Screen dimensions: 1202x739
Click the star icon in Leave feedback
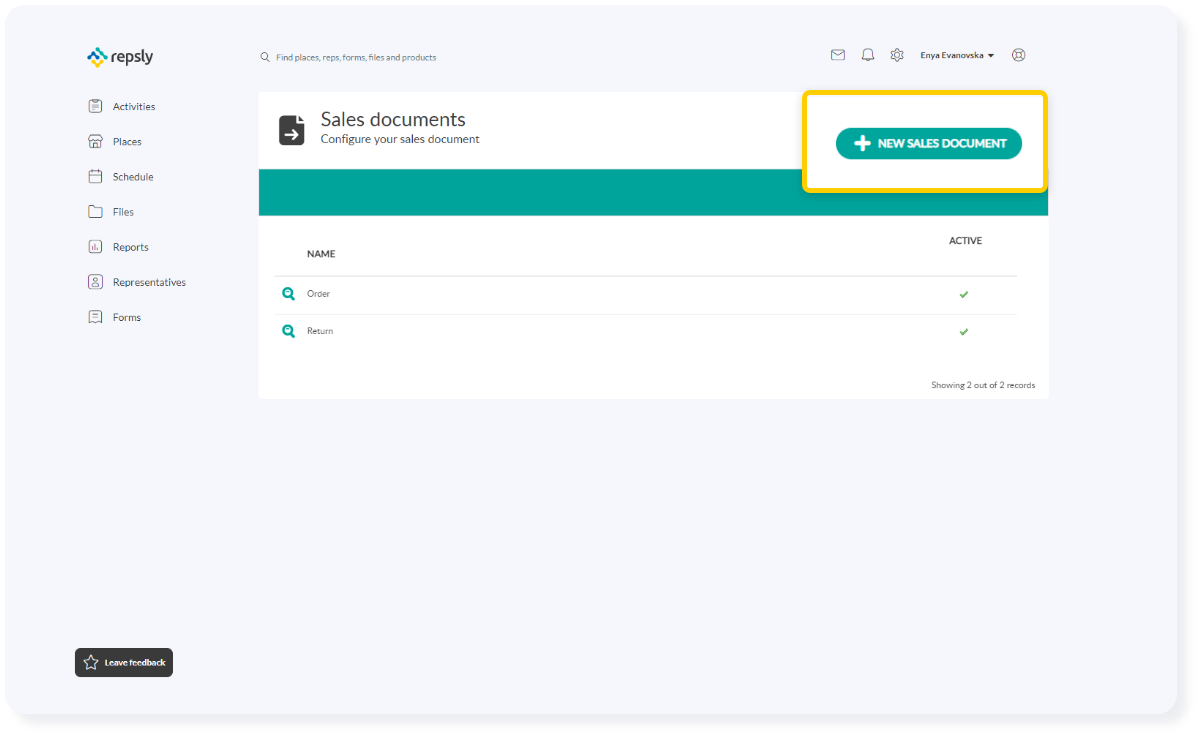(x=91, y=662)
